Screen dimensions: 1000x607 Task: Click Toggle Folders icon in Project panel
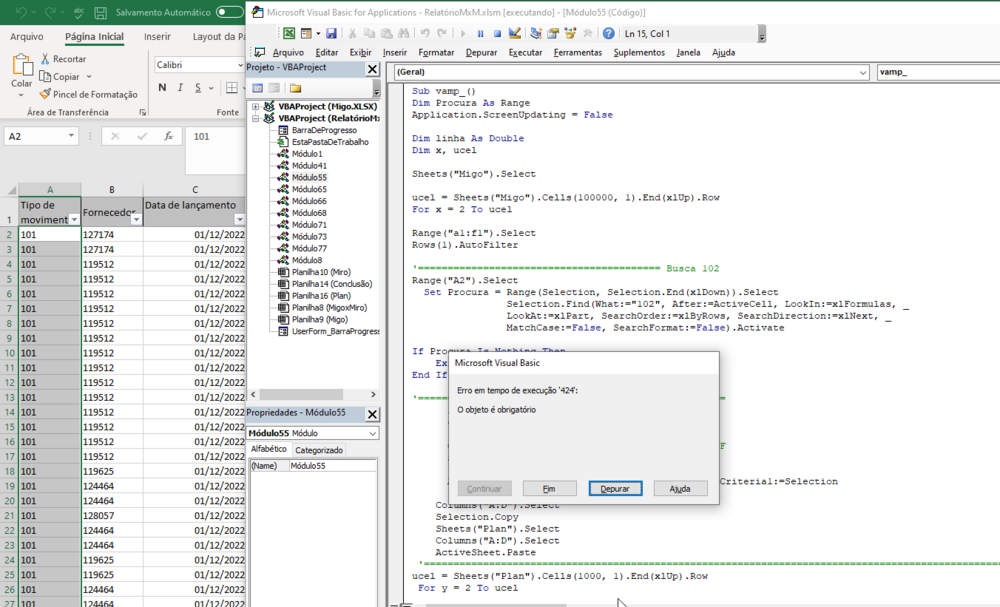(x=296, y=88)
